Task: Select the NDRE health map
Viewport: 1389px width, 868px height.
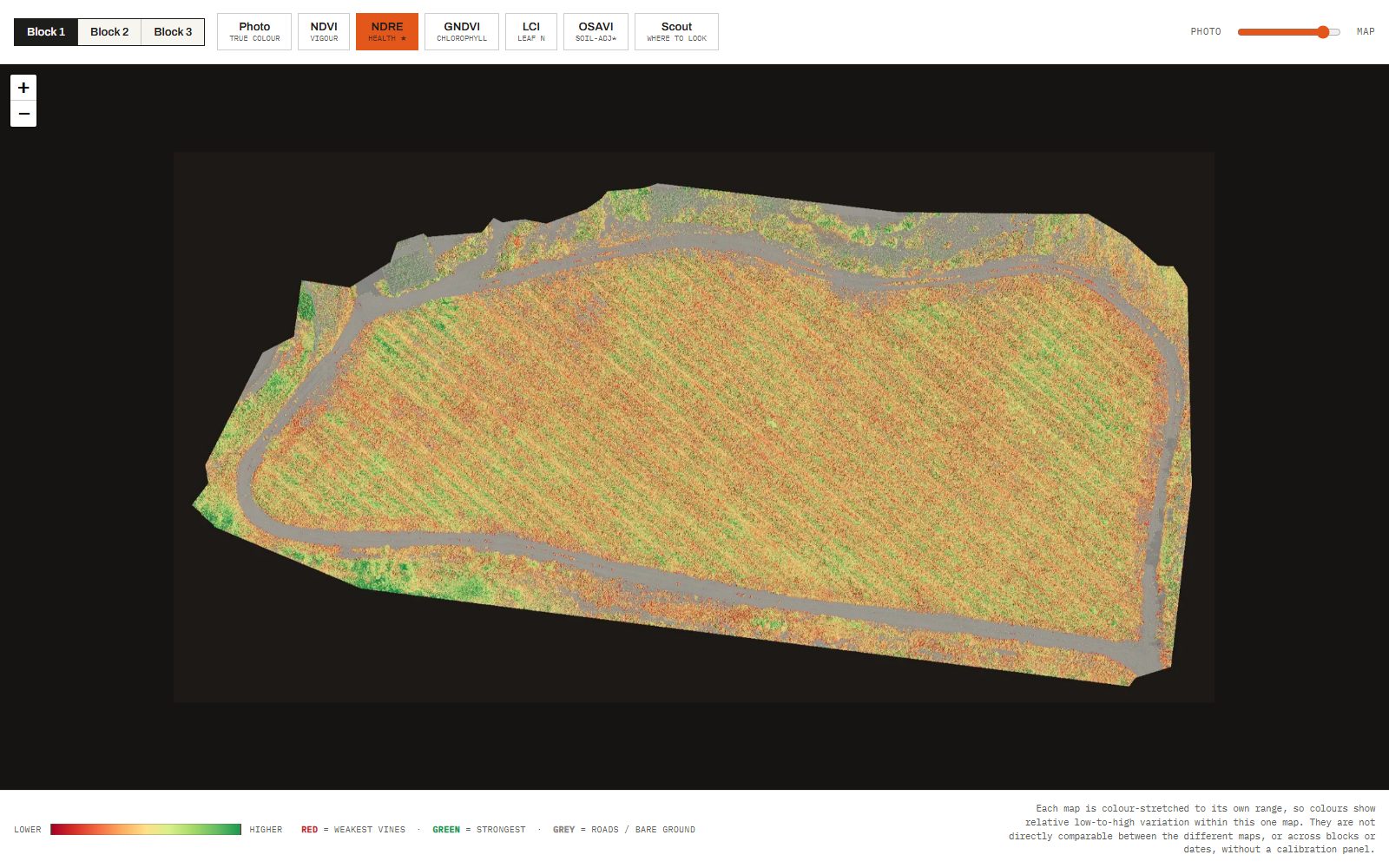Action: pos(387,32)
